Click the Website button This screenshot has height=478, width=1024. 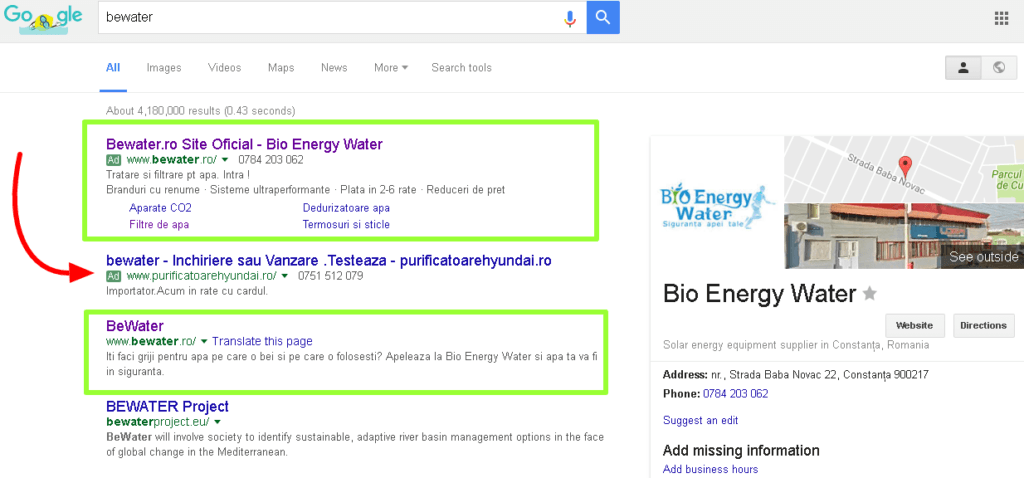pos(914,325)
